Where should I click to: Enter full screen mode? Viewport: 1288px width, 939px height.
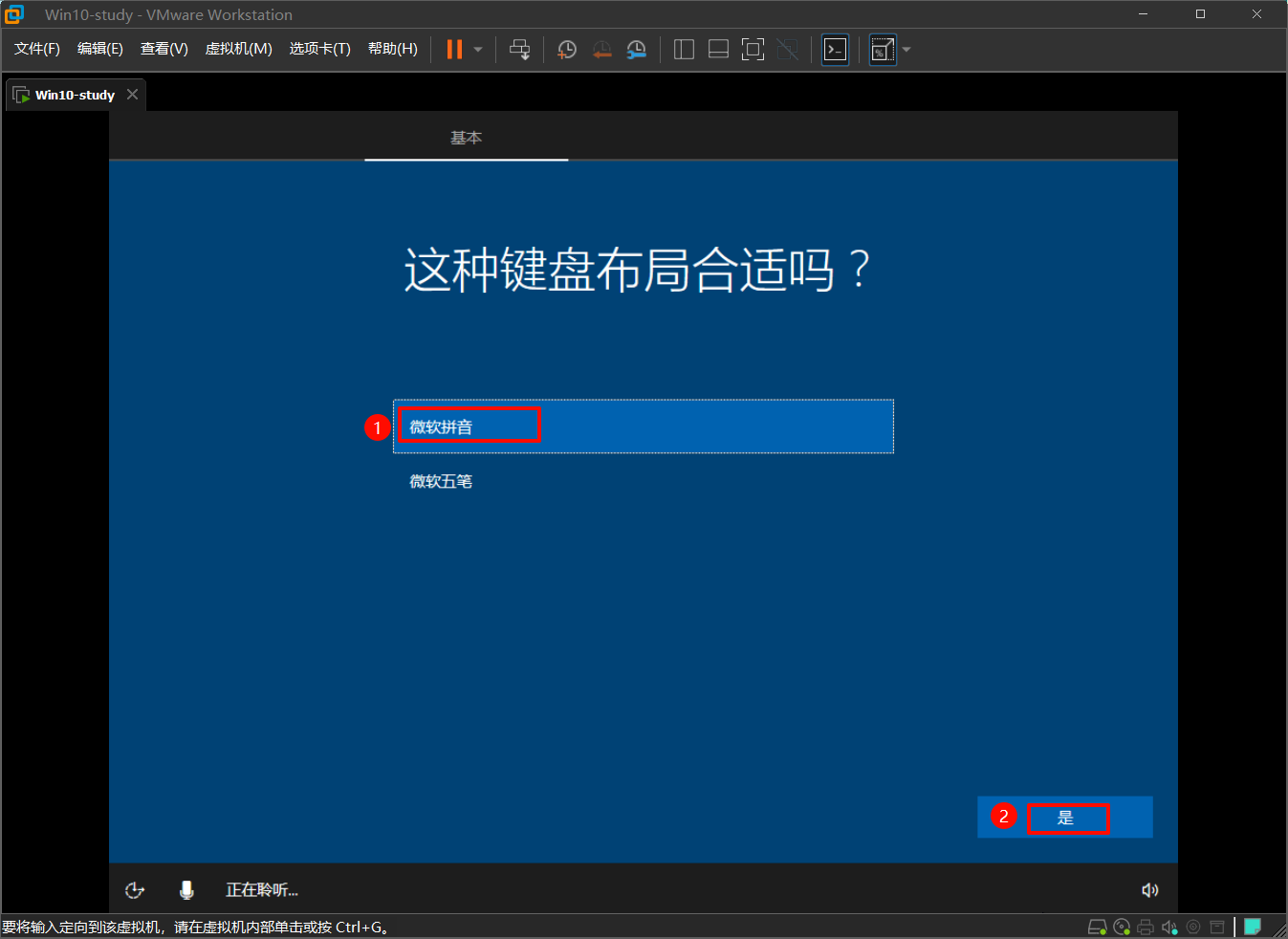(753, 49)
